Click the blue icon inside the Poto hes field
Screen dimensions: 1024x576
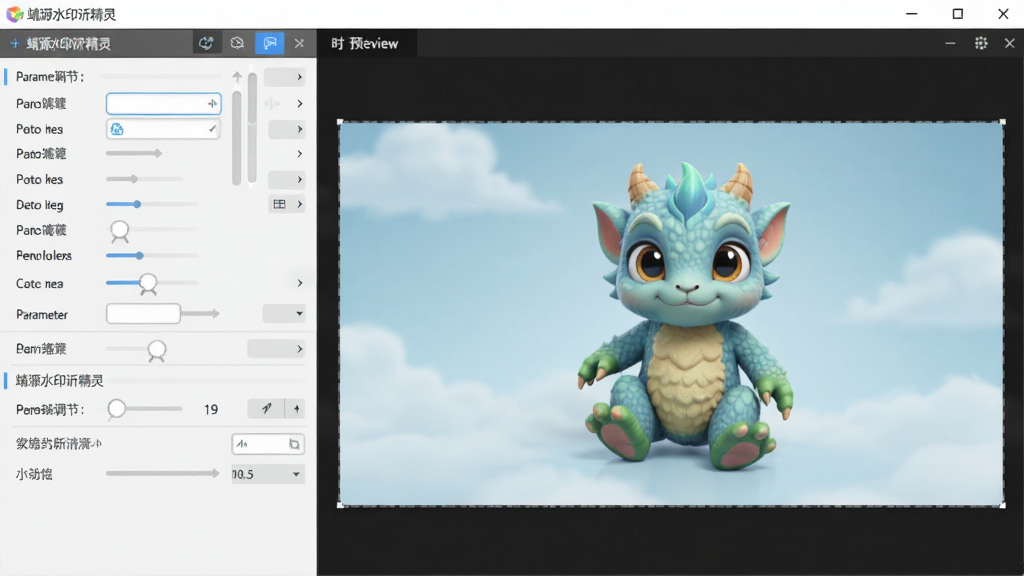117,129
